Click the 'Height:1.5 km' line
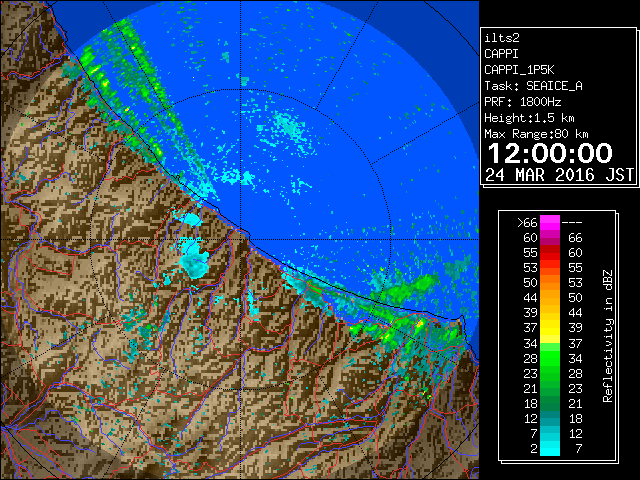The height and width of the screenshot is (480, 640). (529, 118)
